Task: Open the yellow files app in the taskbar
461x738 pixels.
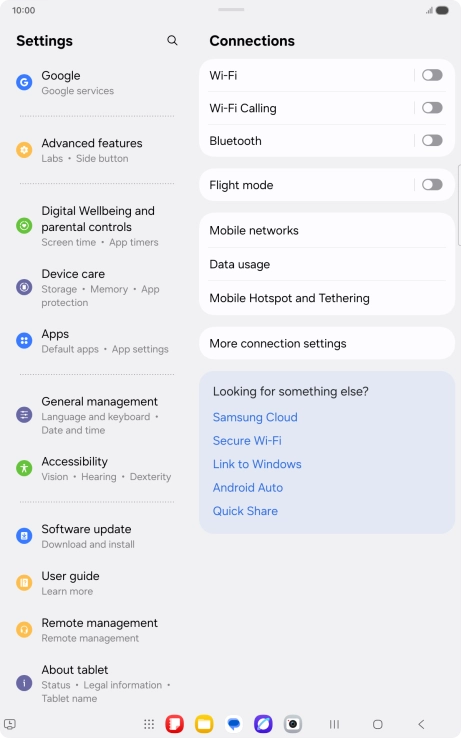Action: tap(204, 724)
